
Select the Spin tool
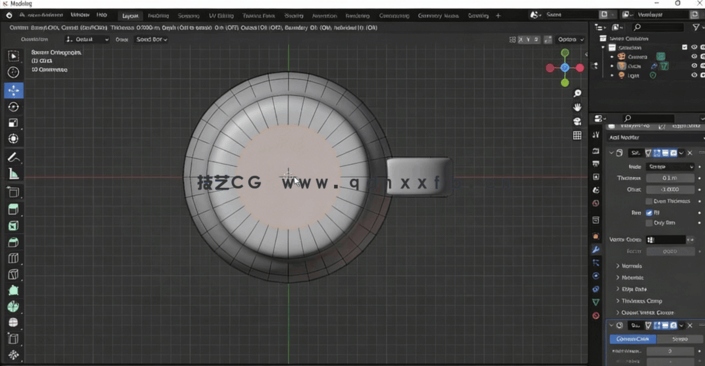(13, 307)
